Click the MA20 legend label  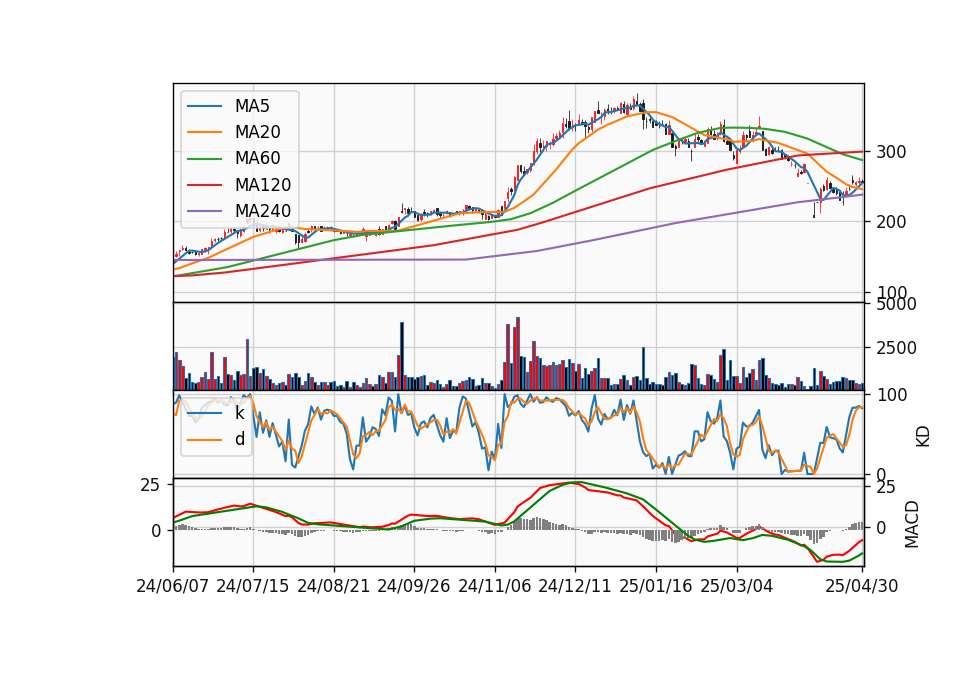click(257, 132)
